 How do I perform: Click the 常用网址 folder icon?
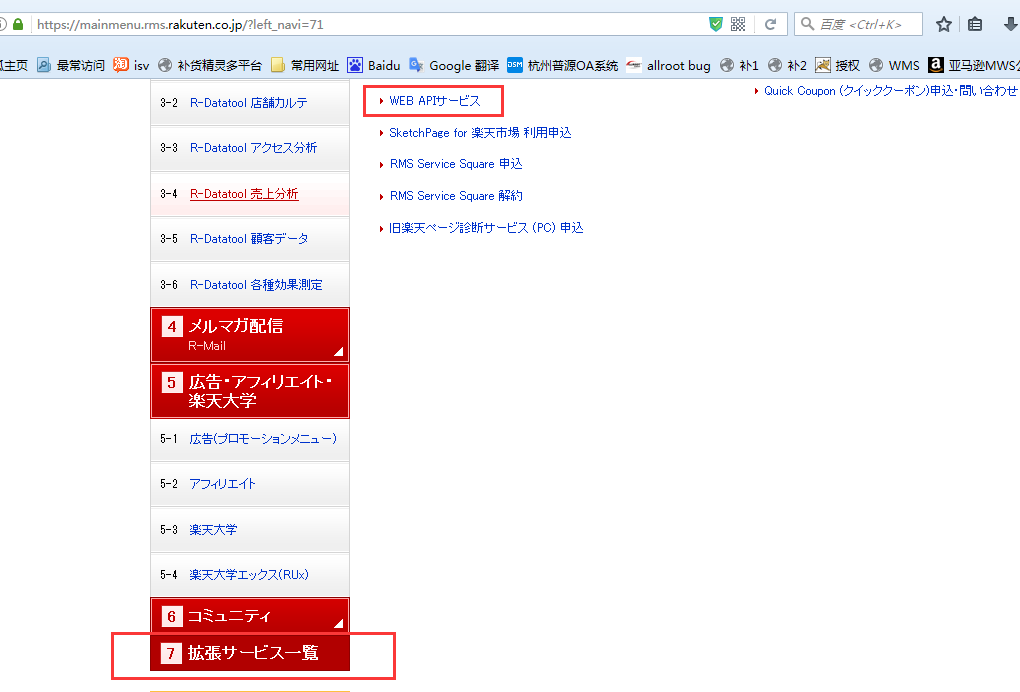(278, 65)
